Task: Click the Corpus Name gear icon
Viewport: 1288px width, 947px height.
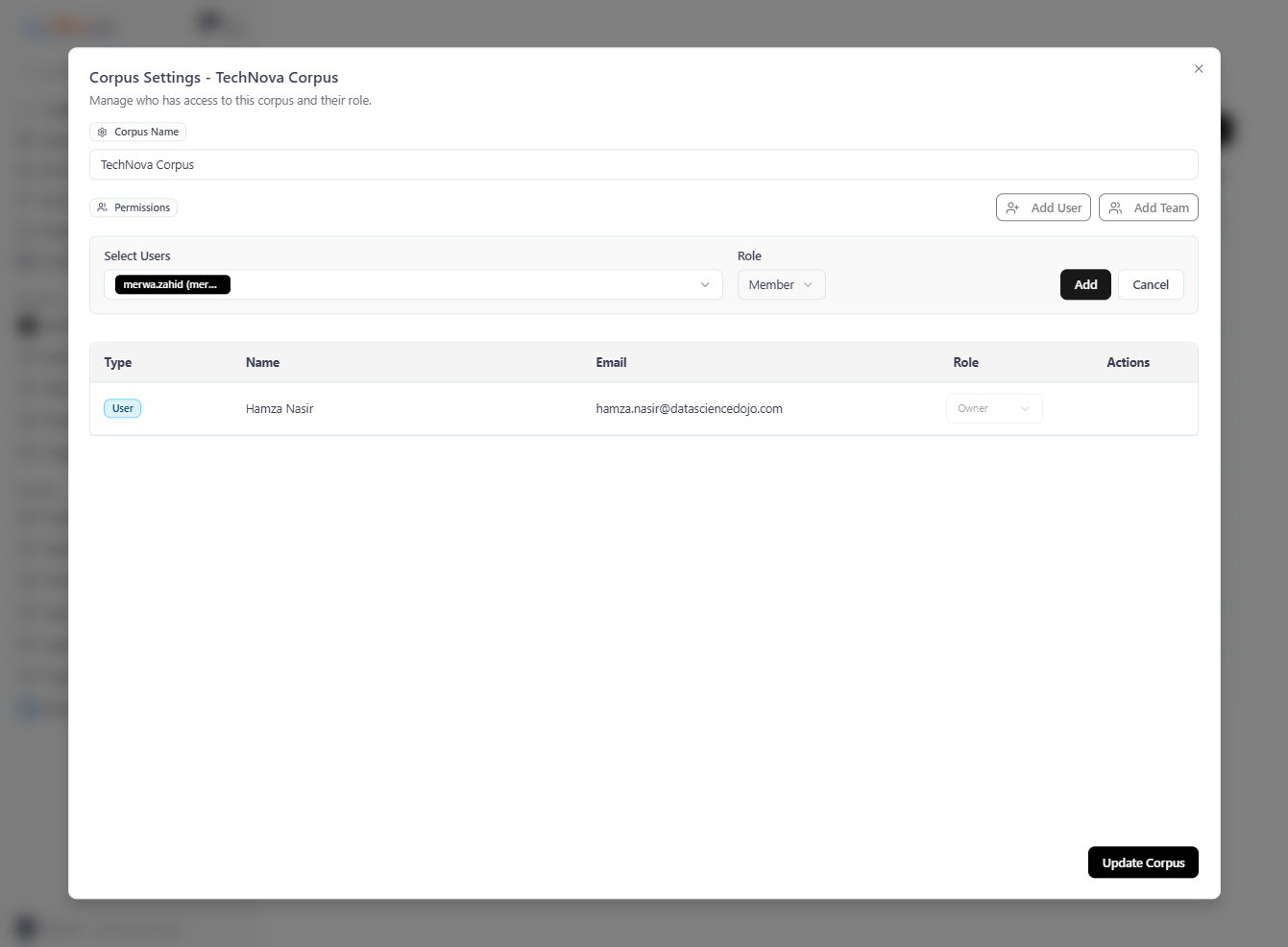Action: 103,132
